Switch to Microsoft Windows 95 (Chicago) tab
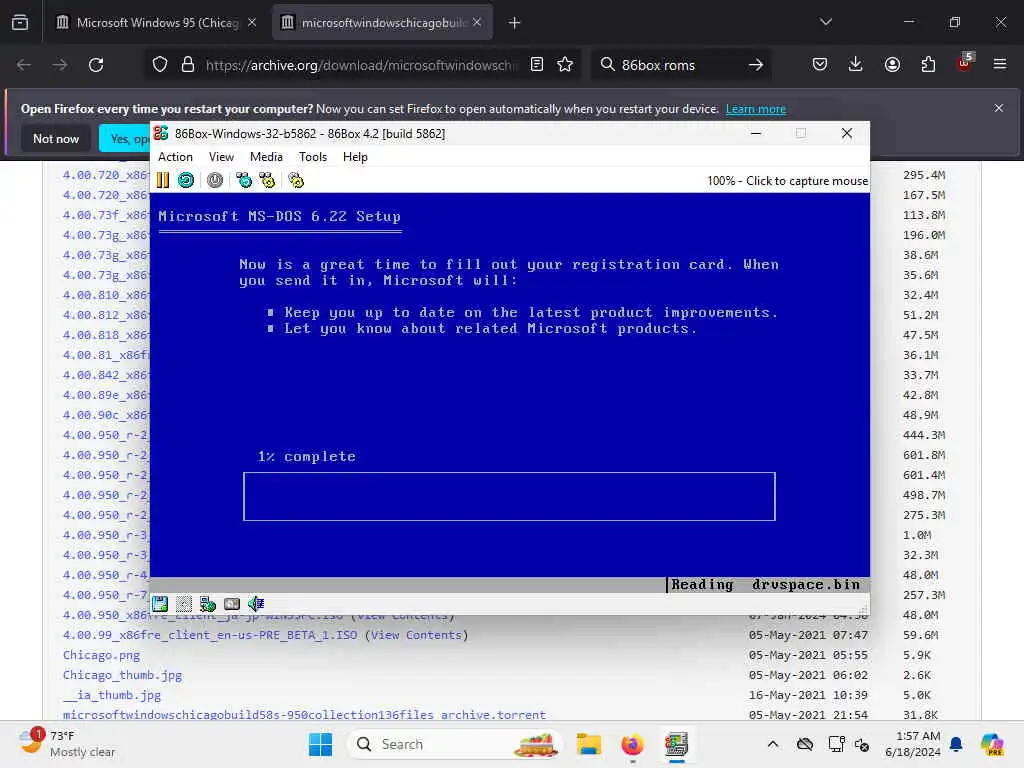This screenshot has width=1024, height=768. pyautogui.click(x=157, y=23)
